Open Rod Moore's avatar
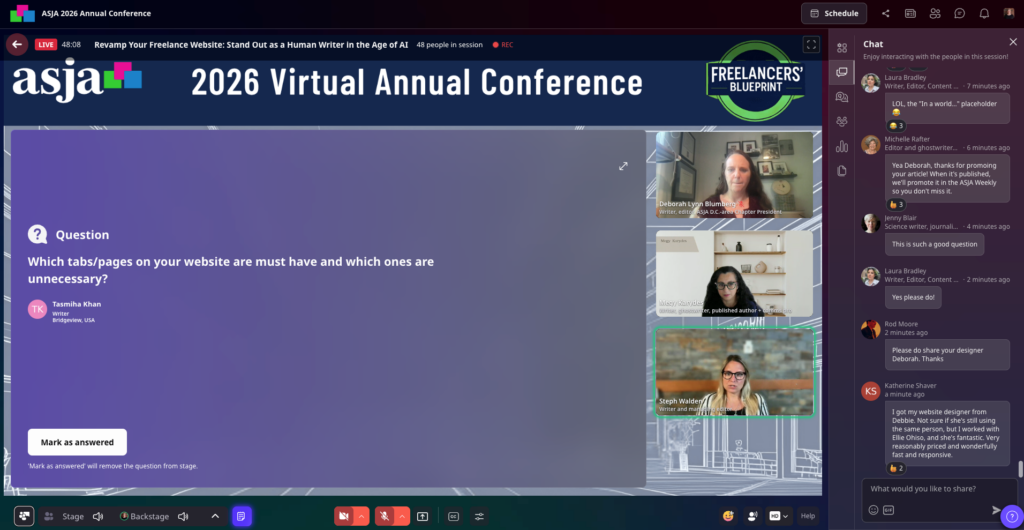 pos(871,329)
